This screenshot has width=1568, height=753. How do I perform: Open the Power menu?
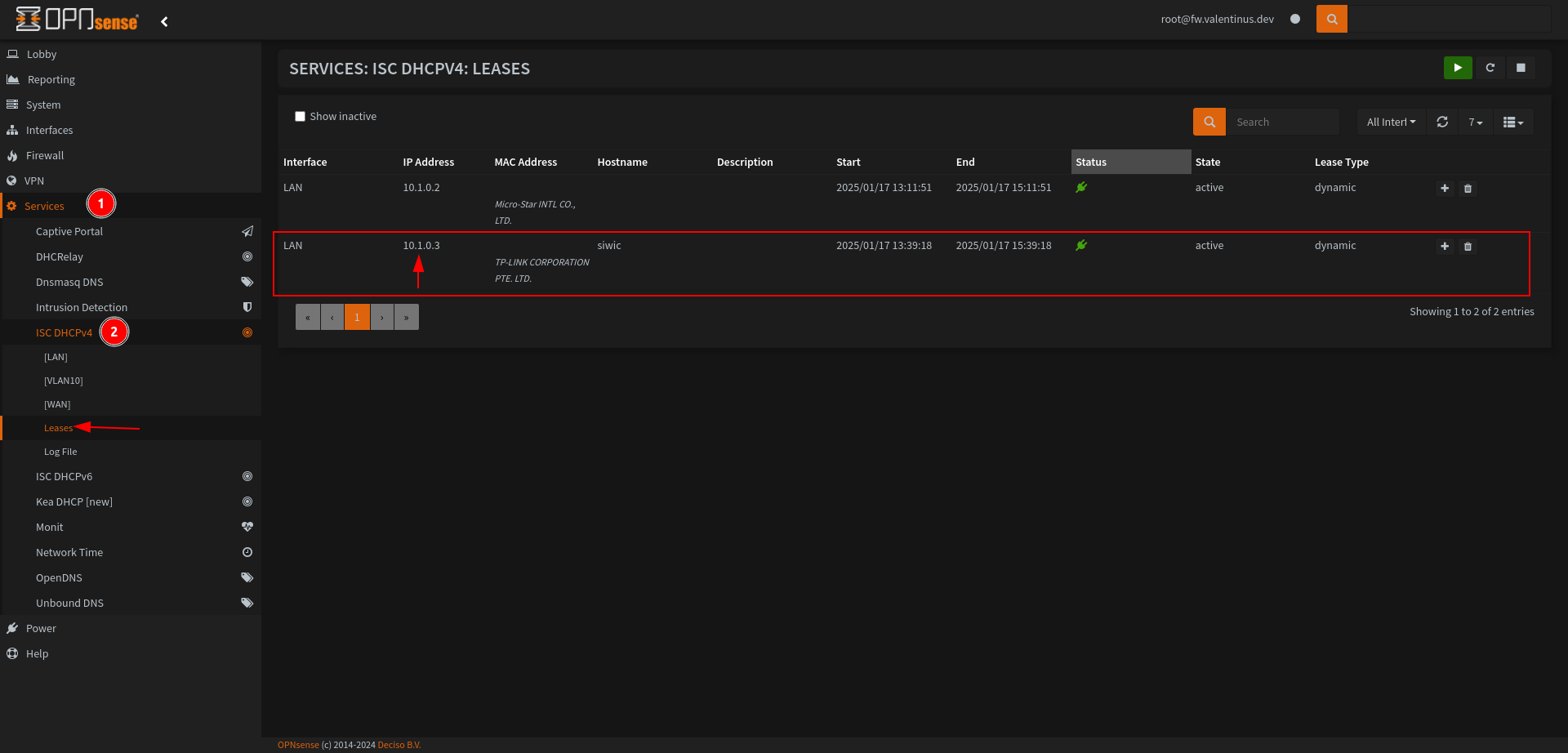coord(41,628)
